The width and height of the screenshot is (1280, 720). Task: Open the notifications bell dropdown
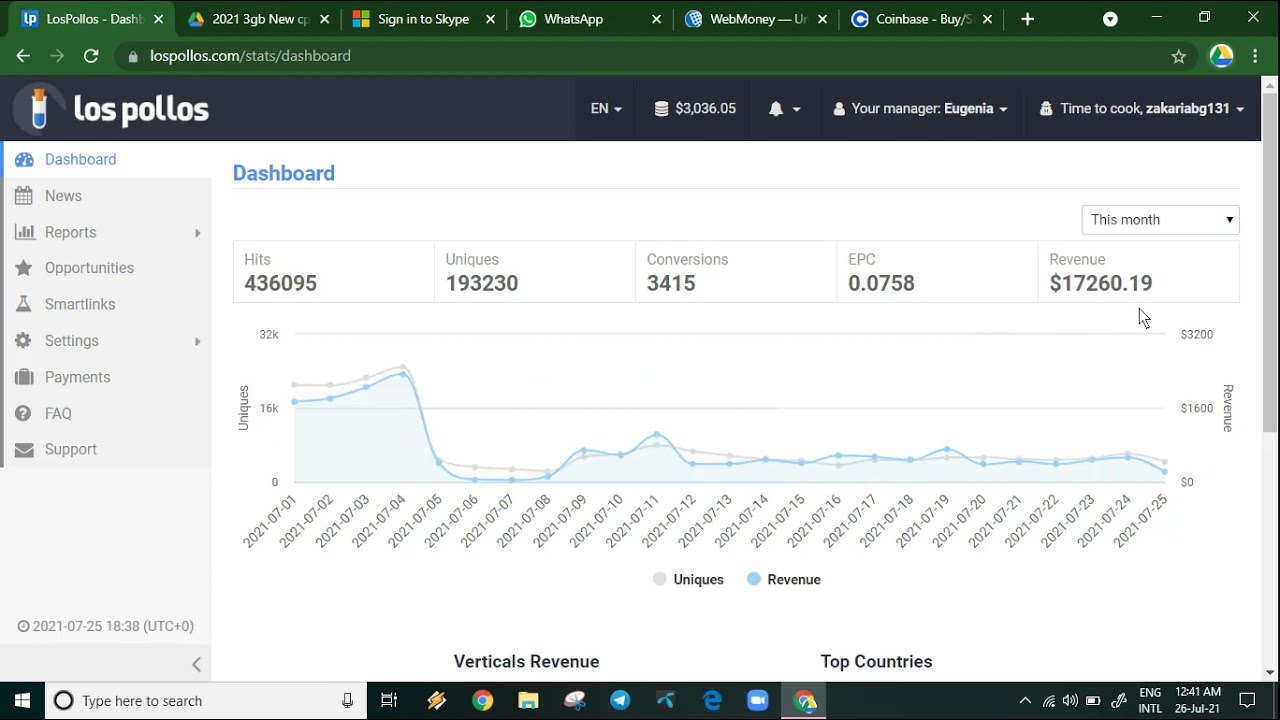point(785,109)
